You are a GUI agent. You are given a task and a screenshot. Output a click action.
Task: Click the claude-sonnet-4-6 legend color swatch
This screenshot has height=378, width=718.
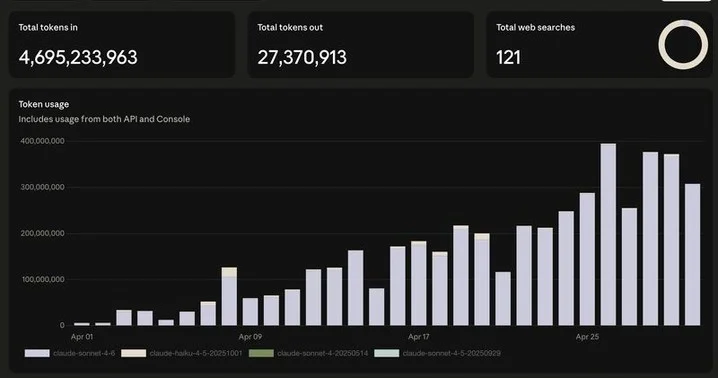point(37,353)
